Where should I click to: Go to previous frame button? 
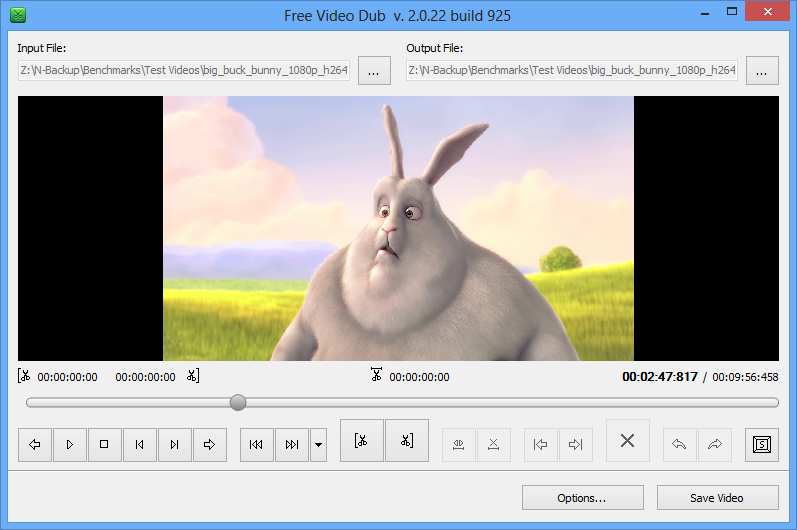139,445
